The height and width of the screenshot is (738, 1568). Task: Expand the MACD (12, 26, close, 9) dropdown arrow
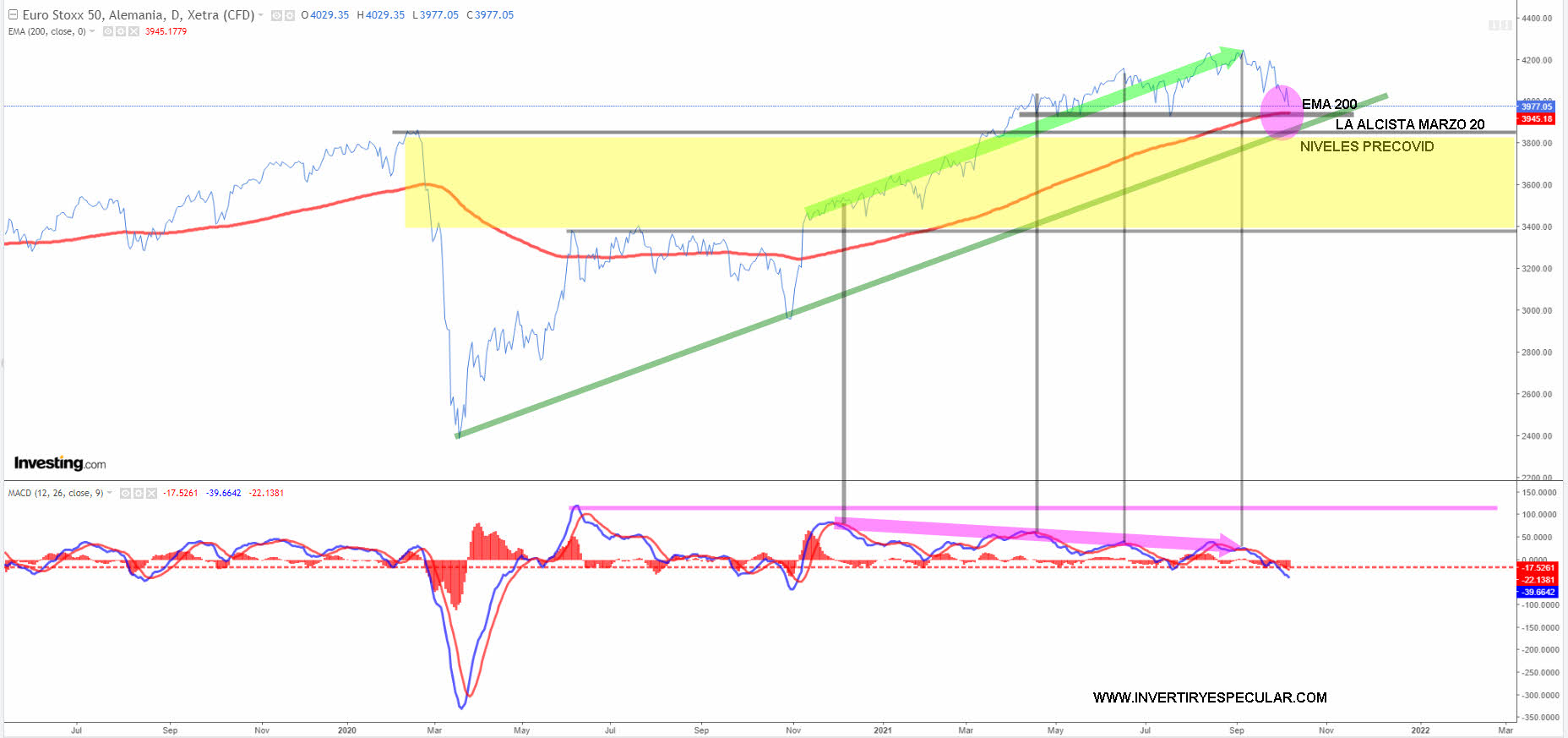[110, 493]
